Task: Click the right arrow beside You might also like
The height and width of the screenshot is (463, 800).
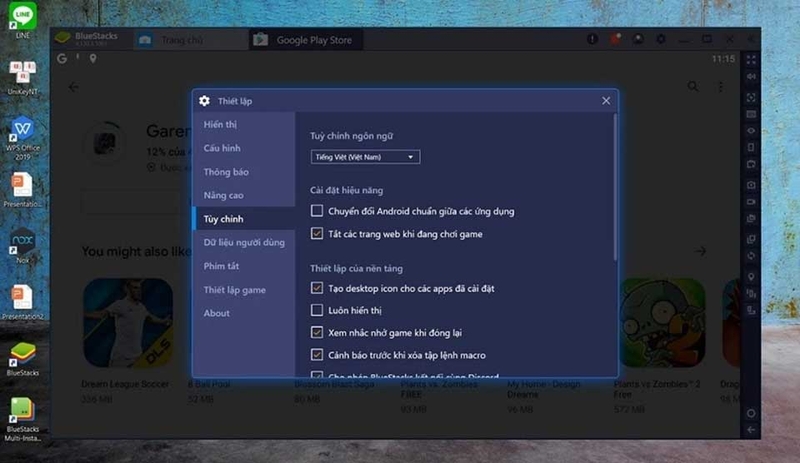Action: (701, 251)
